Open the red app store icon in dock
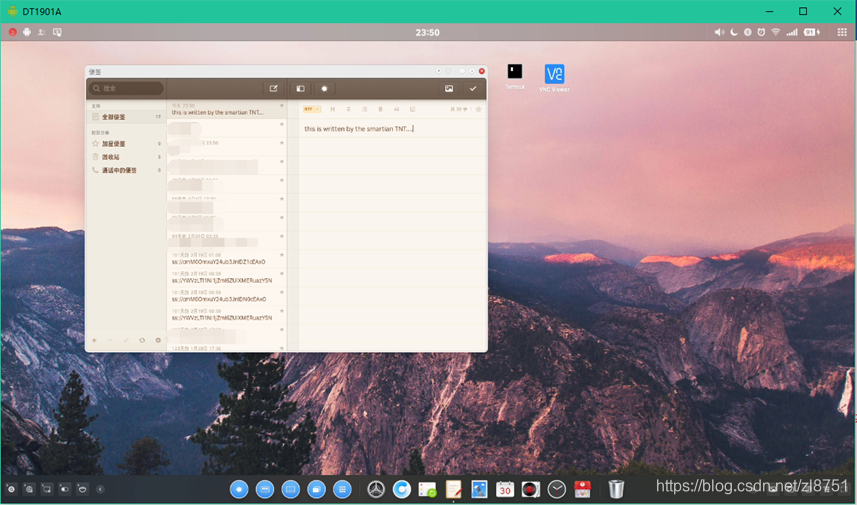This screenshot has height=505, width=857. (582, 489)
